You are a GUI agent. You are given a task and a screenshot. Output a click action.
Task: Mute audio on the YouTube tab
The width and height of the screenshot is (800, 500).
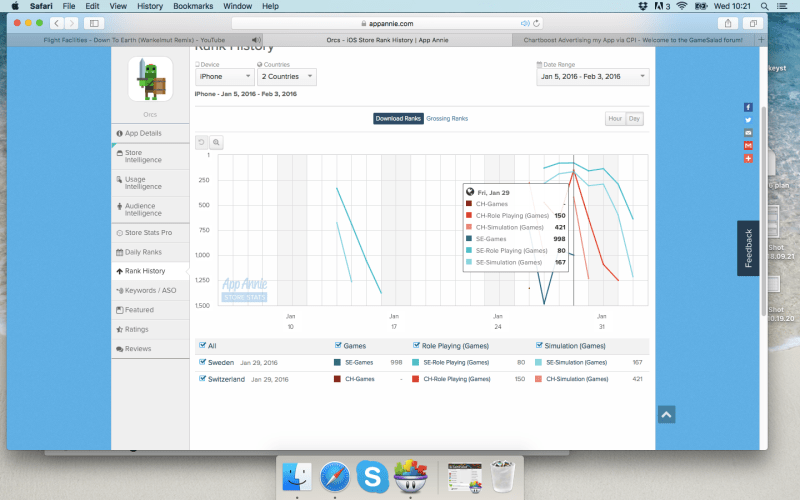point(256,40)
